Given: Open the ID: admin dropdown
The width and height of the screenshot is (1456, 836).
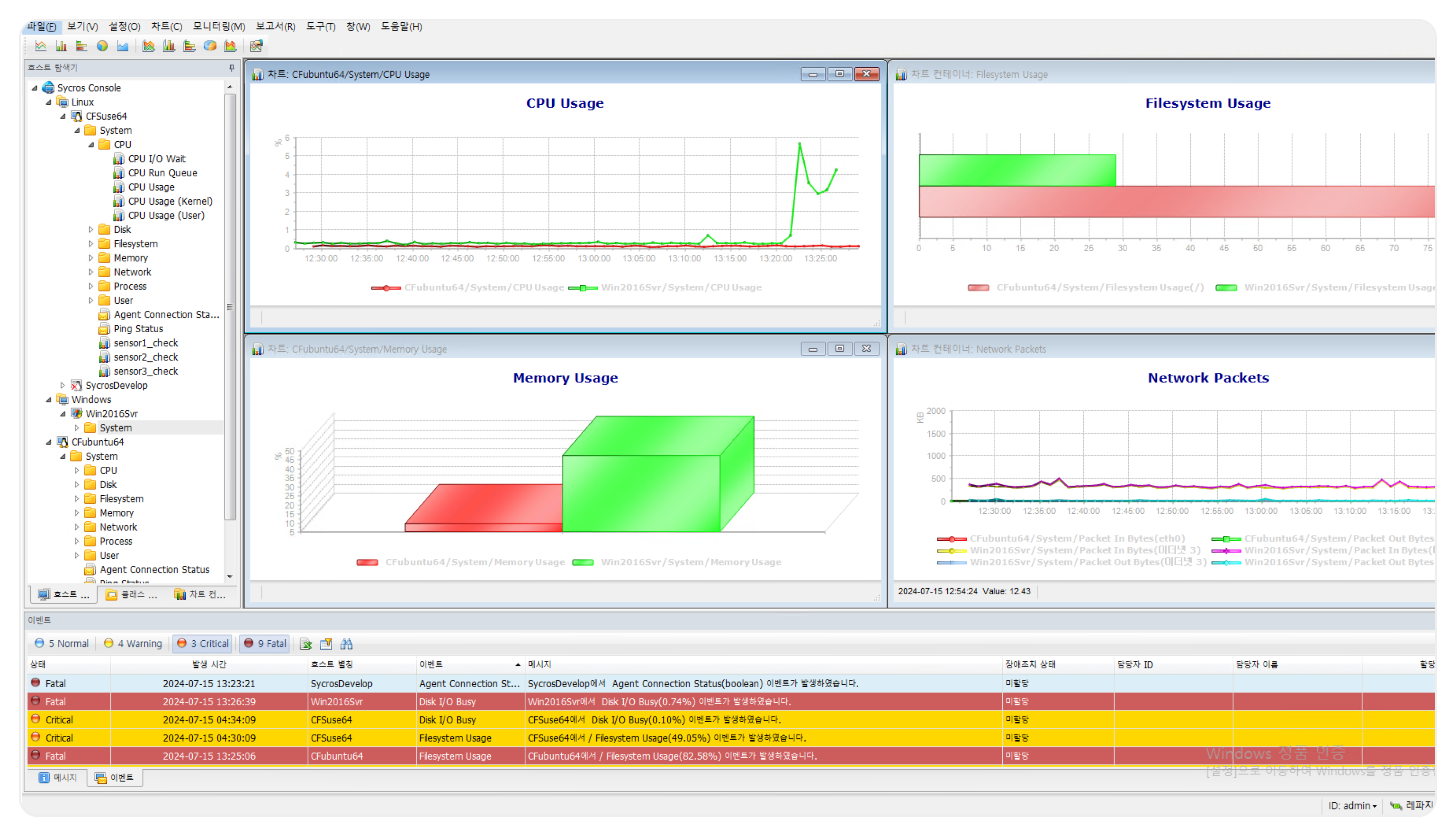Looking at the screenshot, I should (1352, 806).
